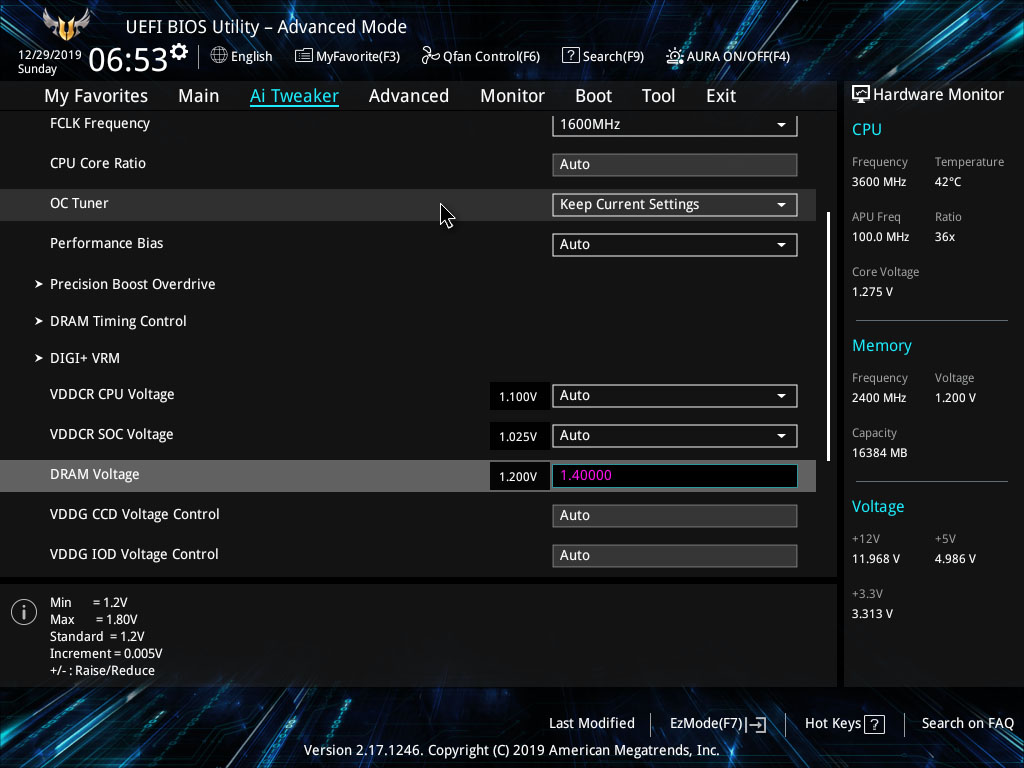Click the TUF logo emblem

[66, 24]
